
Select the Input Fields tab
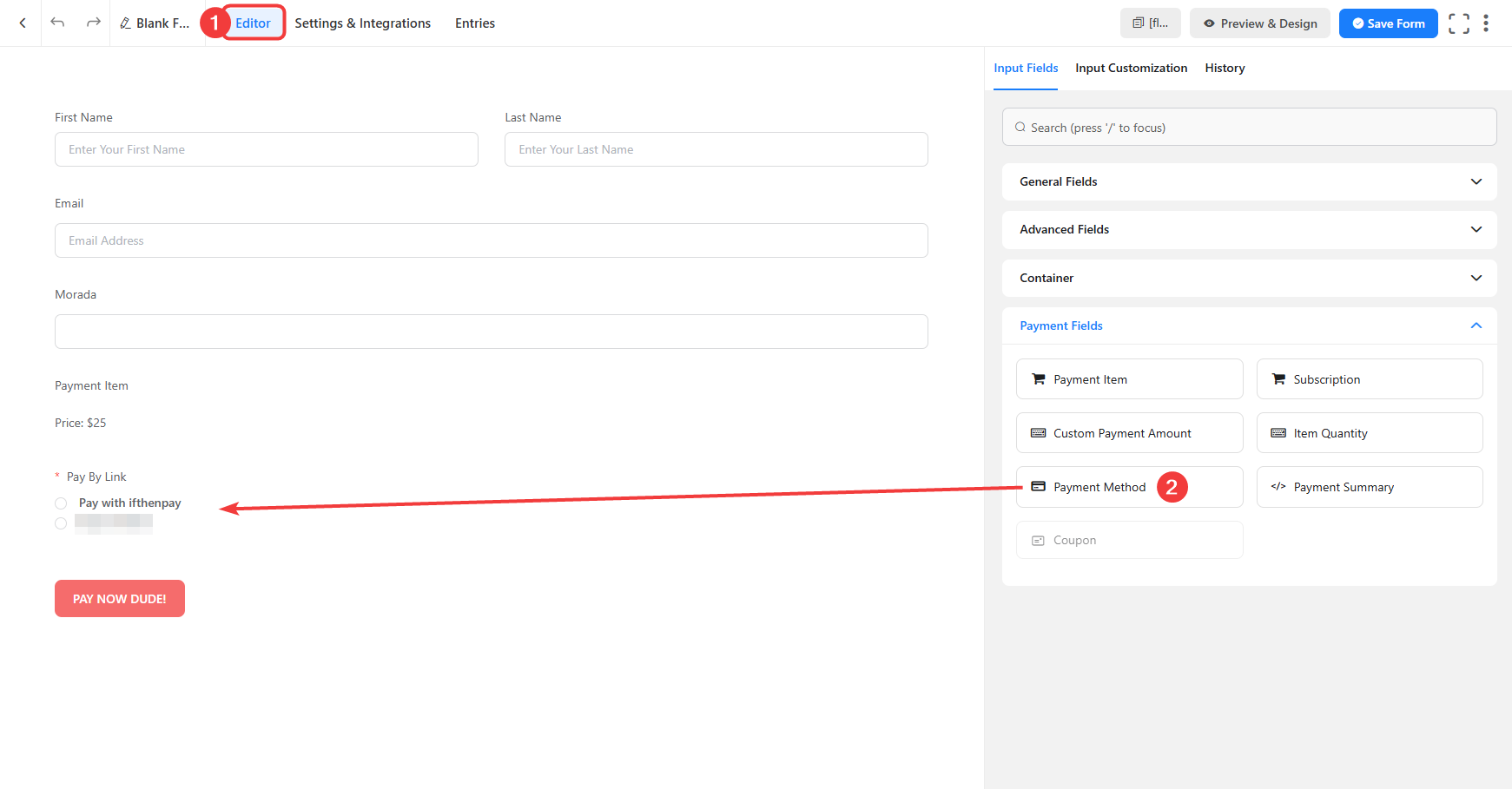point(1026,68)
